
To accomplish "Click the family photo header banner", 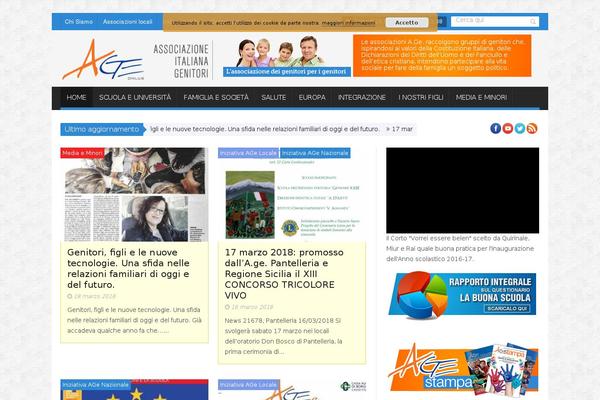I will tap(287, 56).
